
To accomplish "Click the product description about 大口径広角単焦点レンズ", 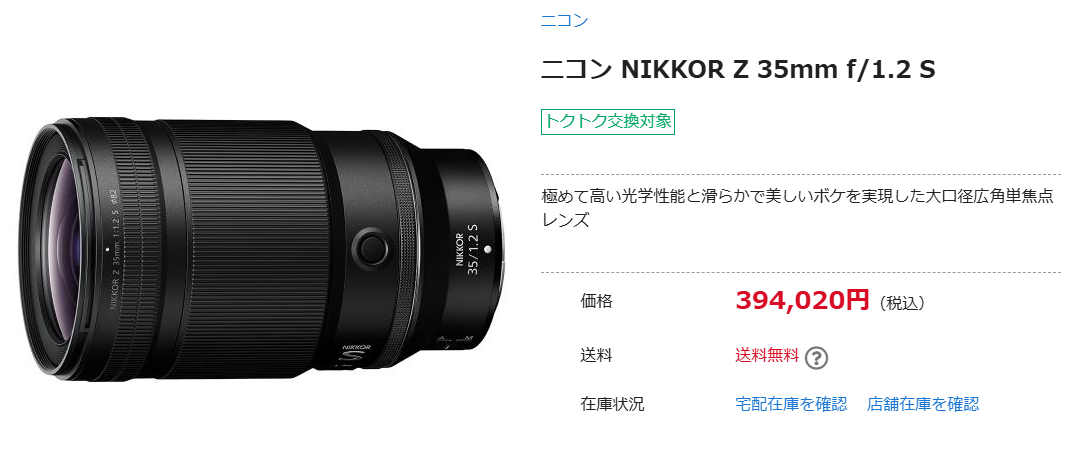I will click(801, 208).
